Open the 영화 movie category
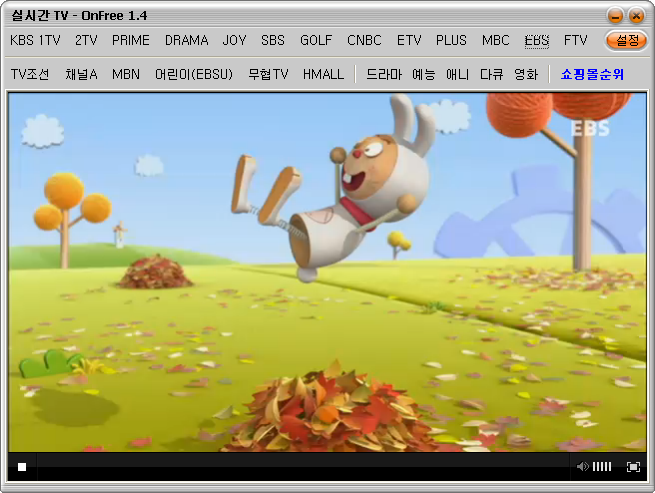Image resolution: width=655 pixels, height=493 pixels. [526, 74]
